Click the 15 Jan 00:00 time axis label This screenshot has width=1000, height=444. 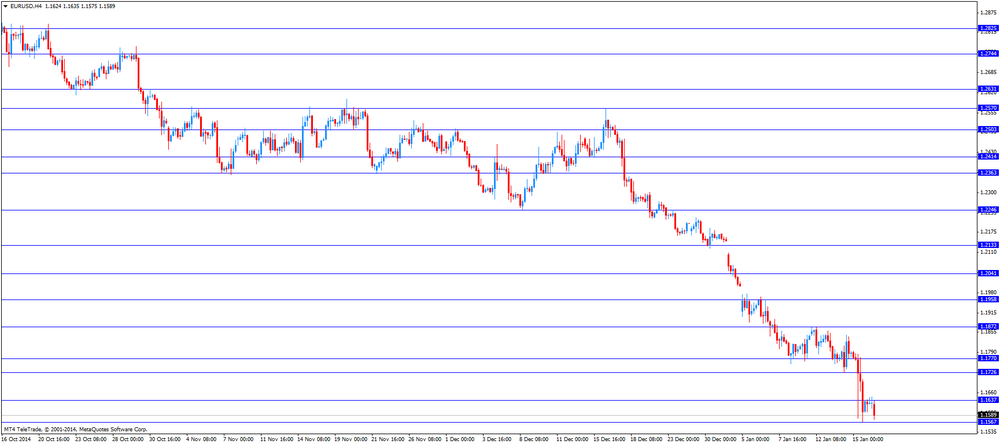pos(869,440)
